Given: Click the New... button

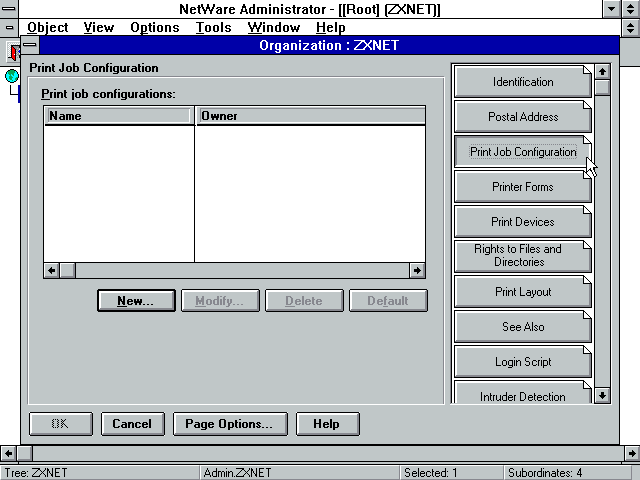Looking at the screenshot, I should [x=136, y=301].
